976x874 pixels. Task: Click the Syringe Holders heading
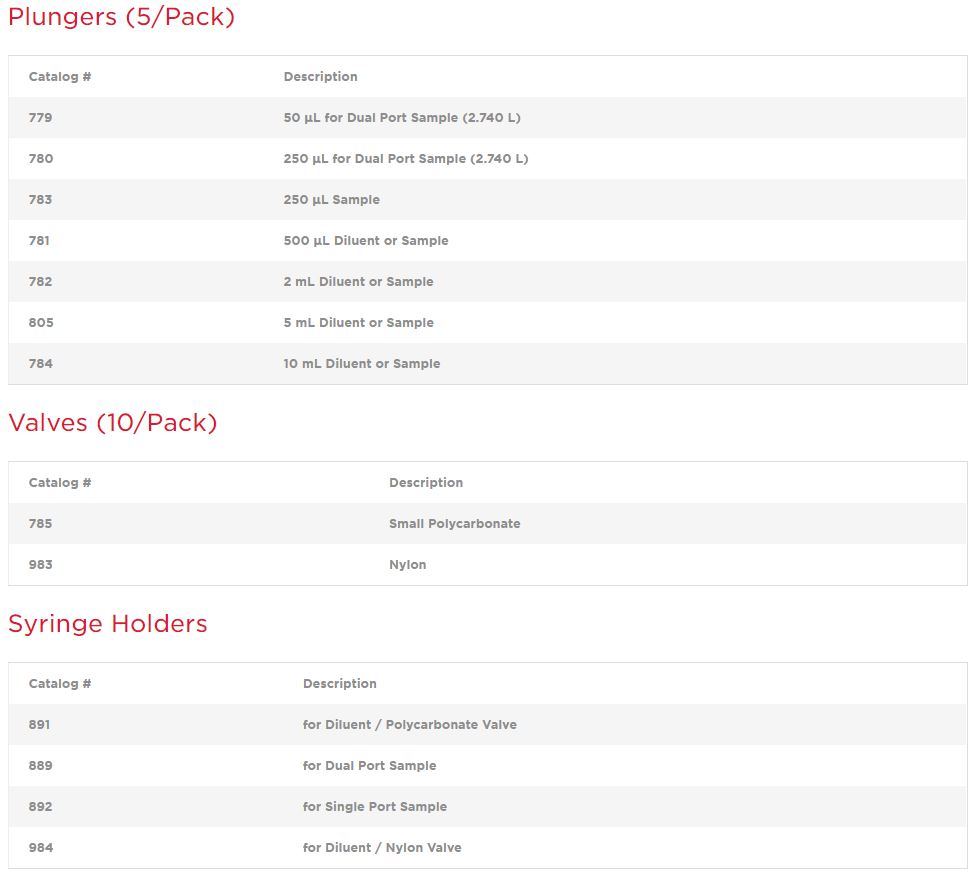click(108, 624)
